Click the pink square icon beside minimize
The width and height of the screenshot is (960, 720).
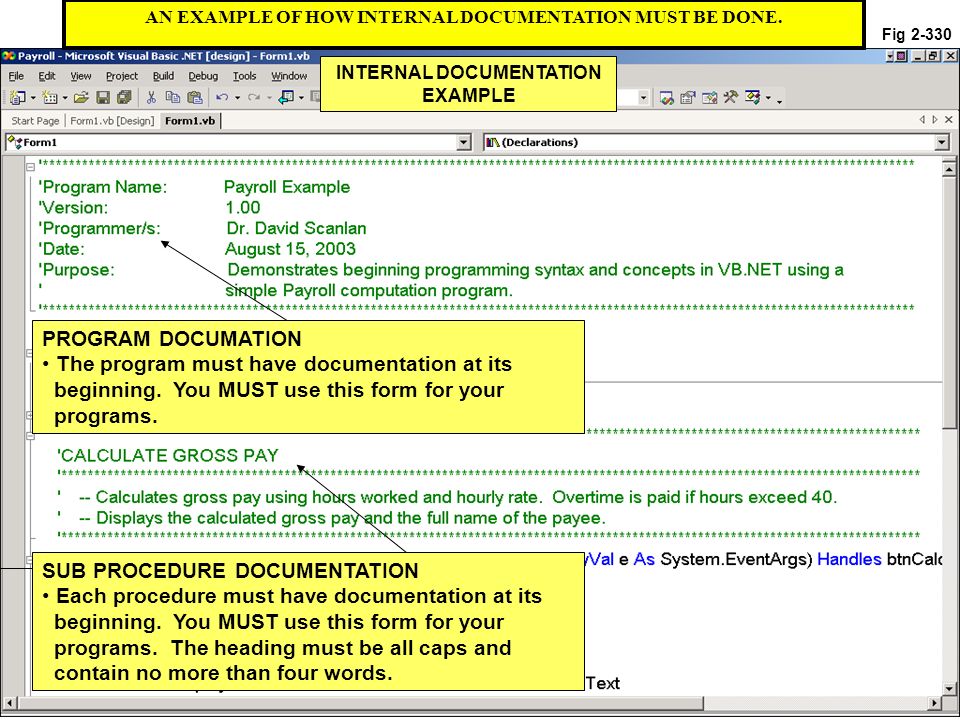click(x=901, y=56)
